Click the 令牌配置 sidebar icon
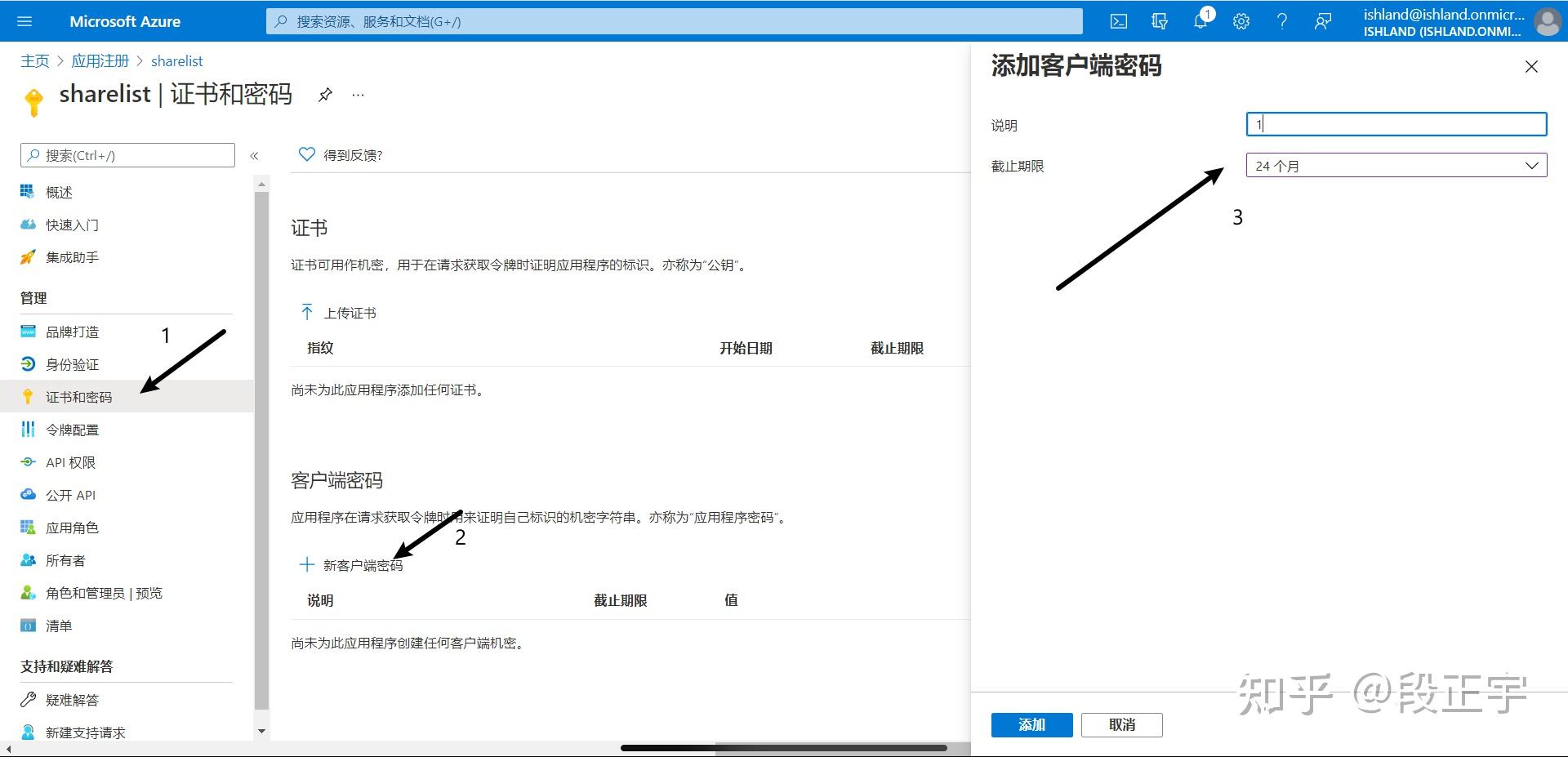 pyautogui.click(x=28, y=430)
